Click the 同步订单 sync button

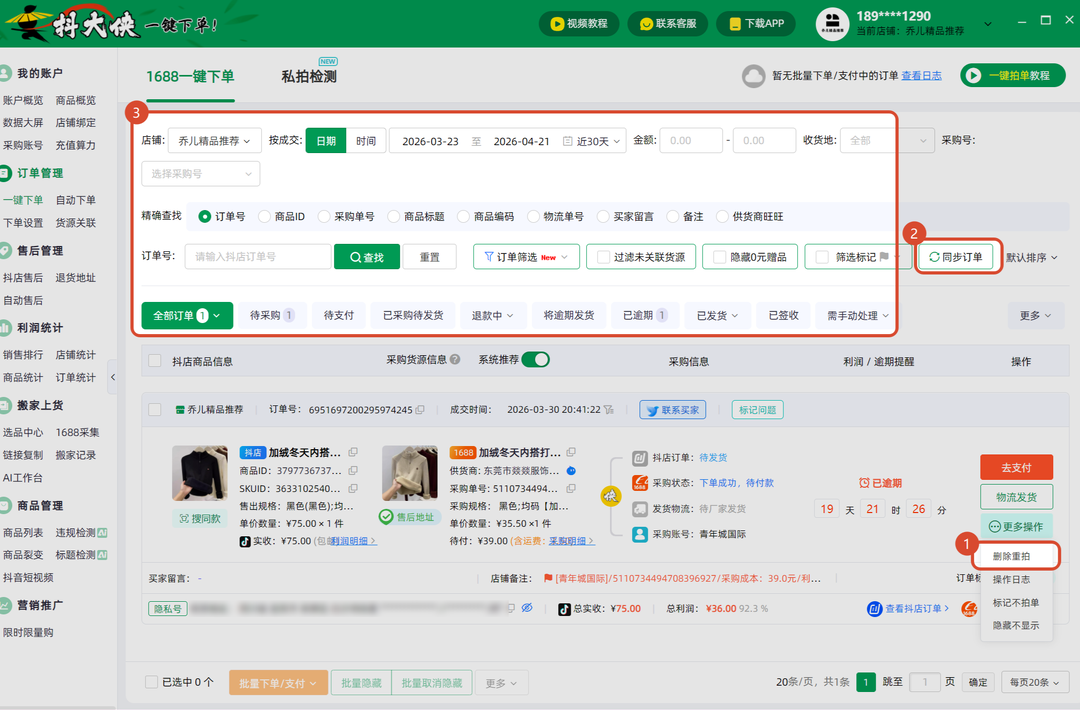955,257
